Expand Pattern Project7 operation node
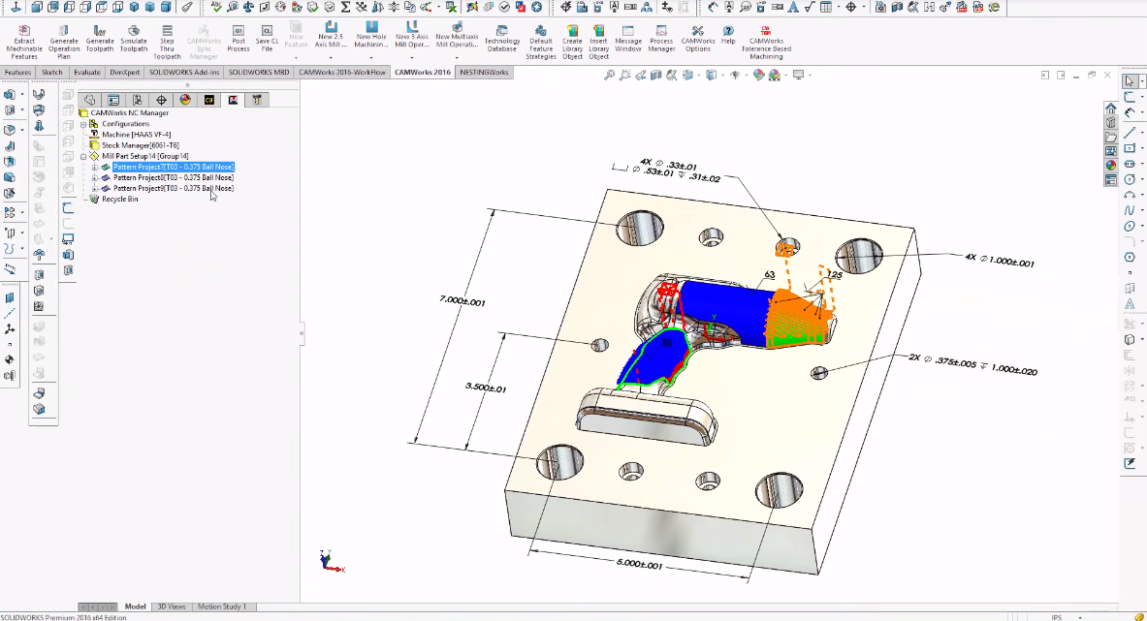Viewport: 1147px width, 621px height. tap(94, 168)
